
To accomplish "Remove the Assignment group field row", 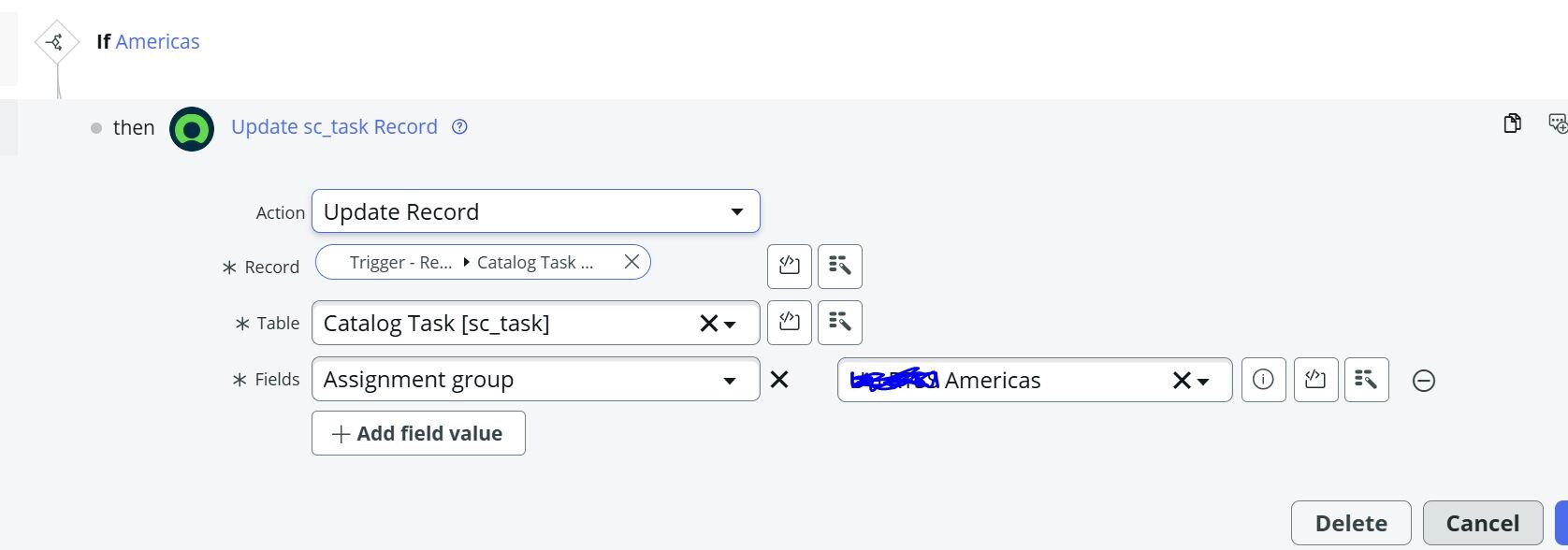I will (1424, 381).
